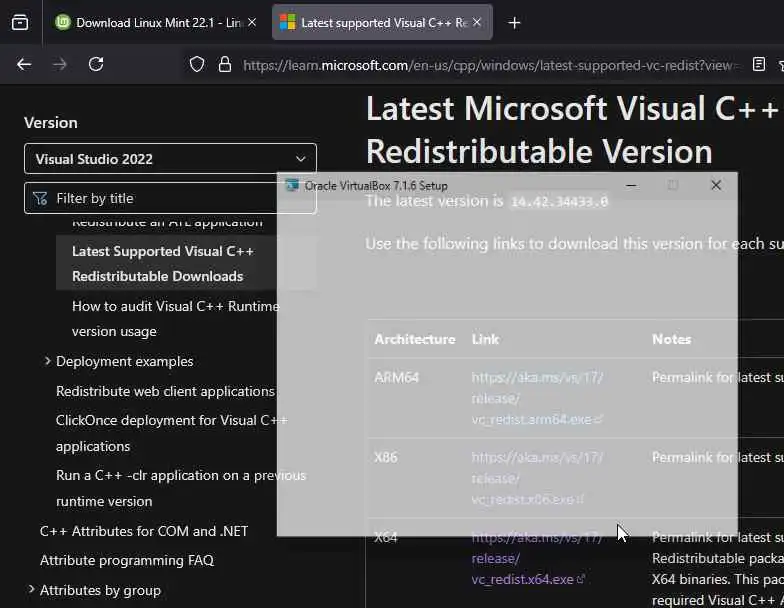The image size is (784, 608).
Task: Close the Download Linux Mint tab
Action: (250, 22)
